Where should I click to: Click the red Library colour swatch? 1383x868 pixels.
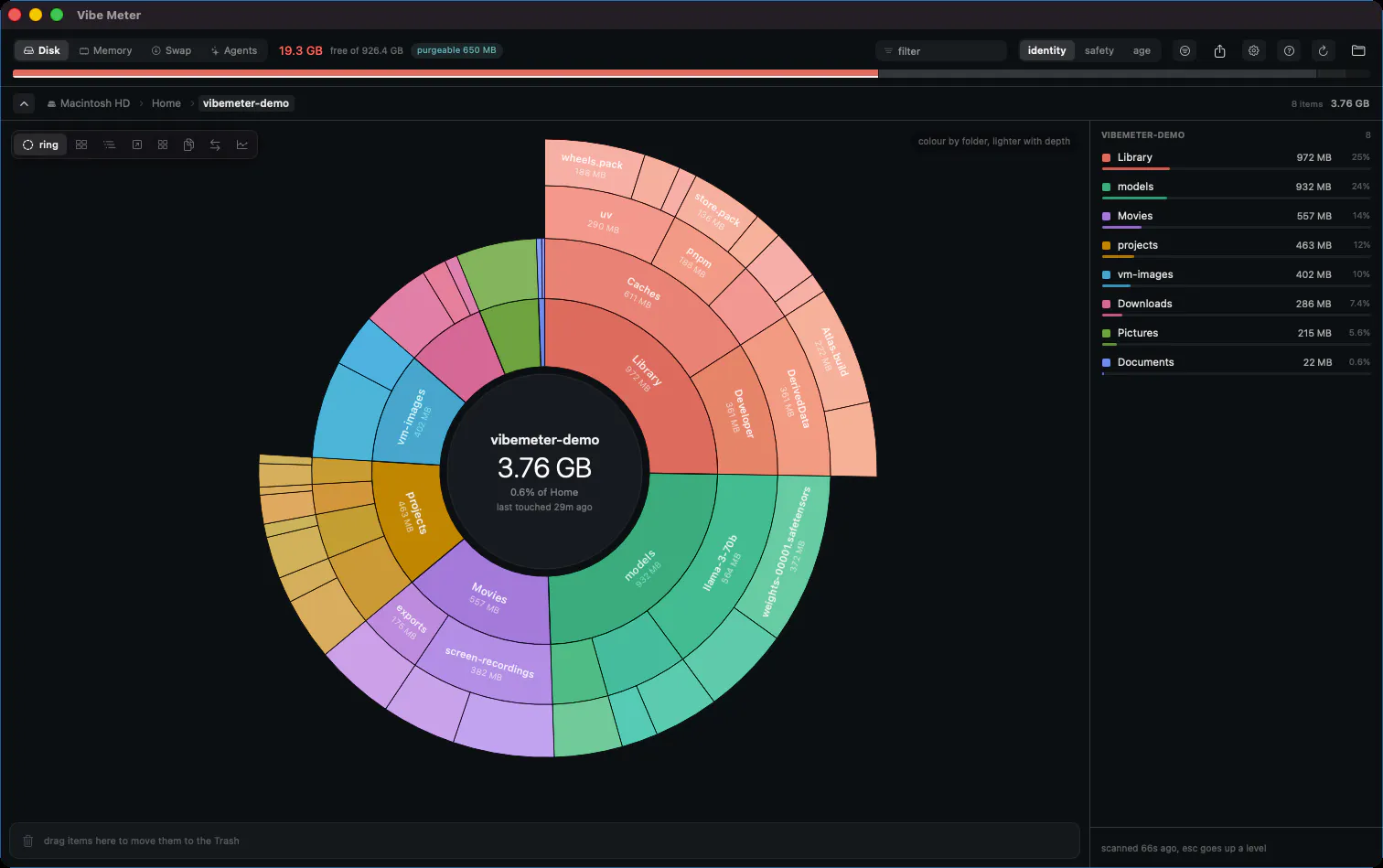(x=1107, y=157)
